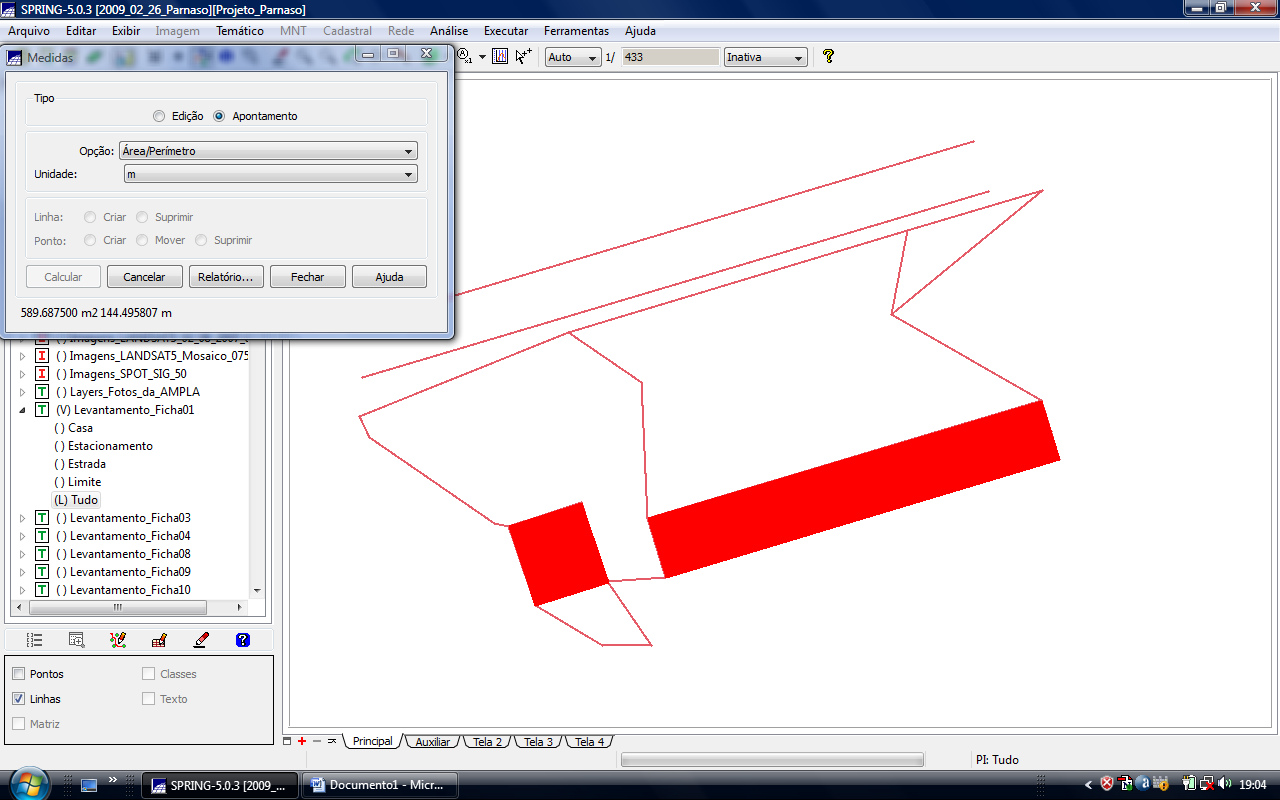Open the vector line editing icon
Viewport: 1280px width, 800px height.
(x=118, y=640)
